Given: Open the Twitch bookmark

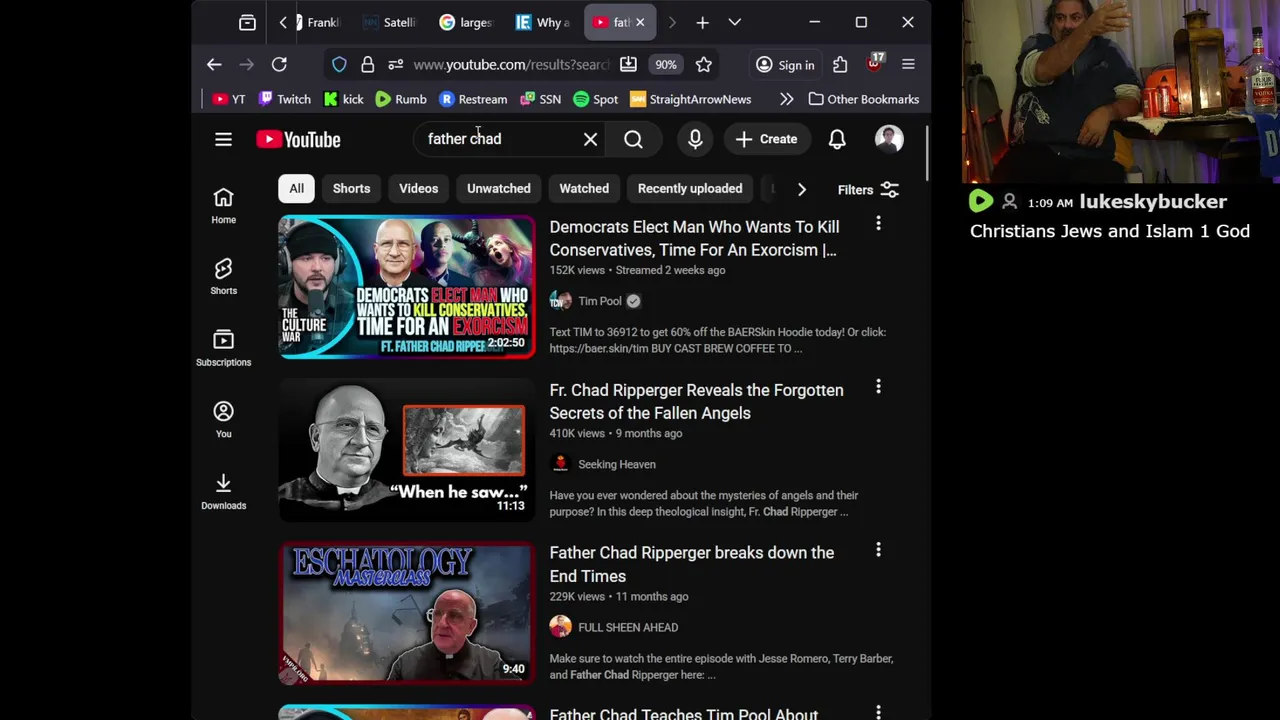Looking at the screenshot, I should click(284, 99).
